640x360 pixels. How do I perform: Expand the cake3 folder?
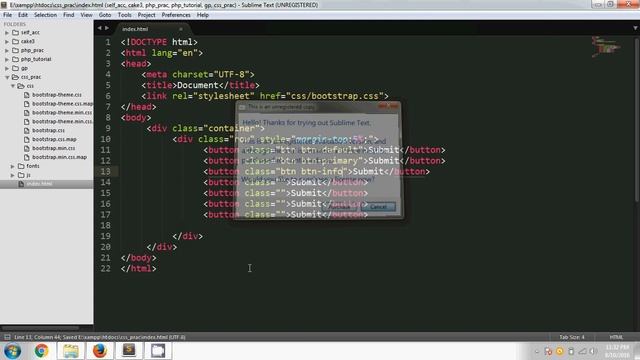pyautogui.click(x=7, y=41)
